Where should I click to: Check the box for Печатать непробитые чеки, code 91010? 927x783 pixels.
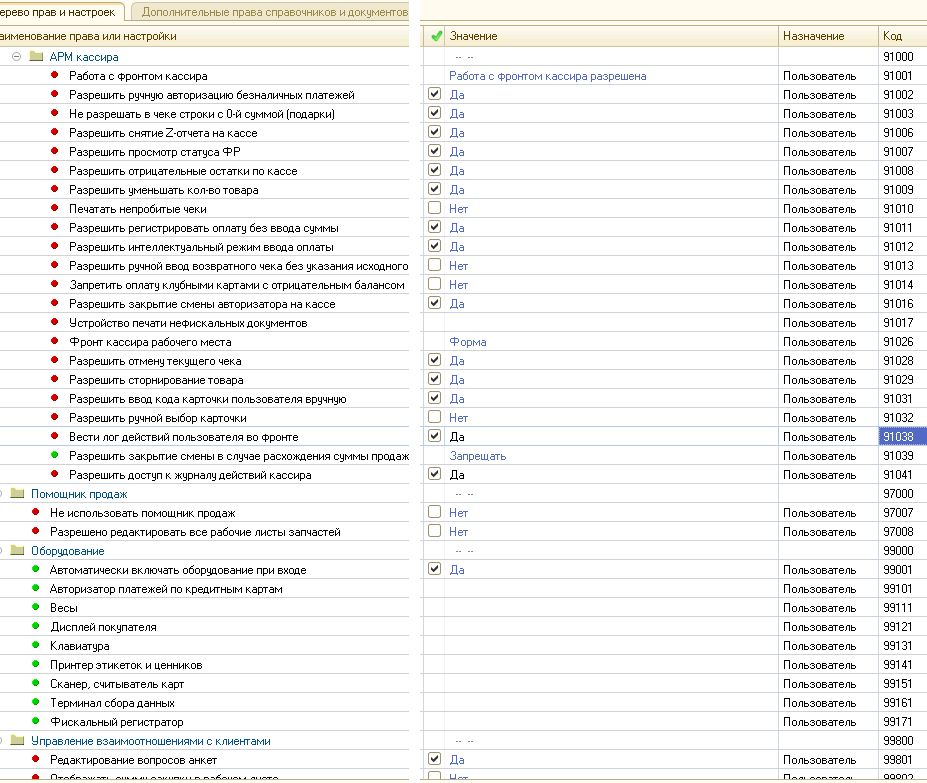pyautogui.click(x=435, y=208)
